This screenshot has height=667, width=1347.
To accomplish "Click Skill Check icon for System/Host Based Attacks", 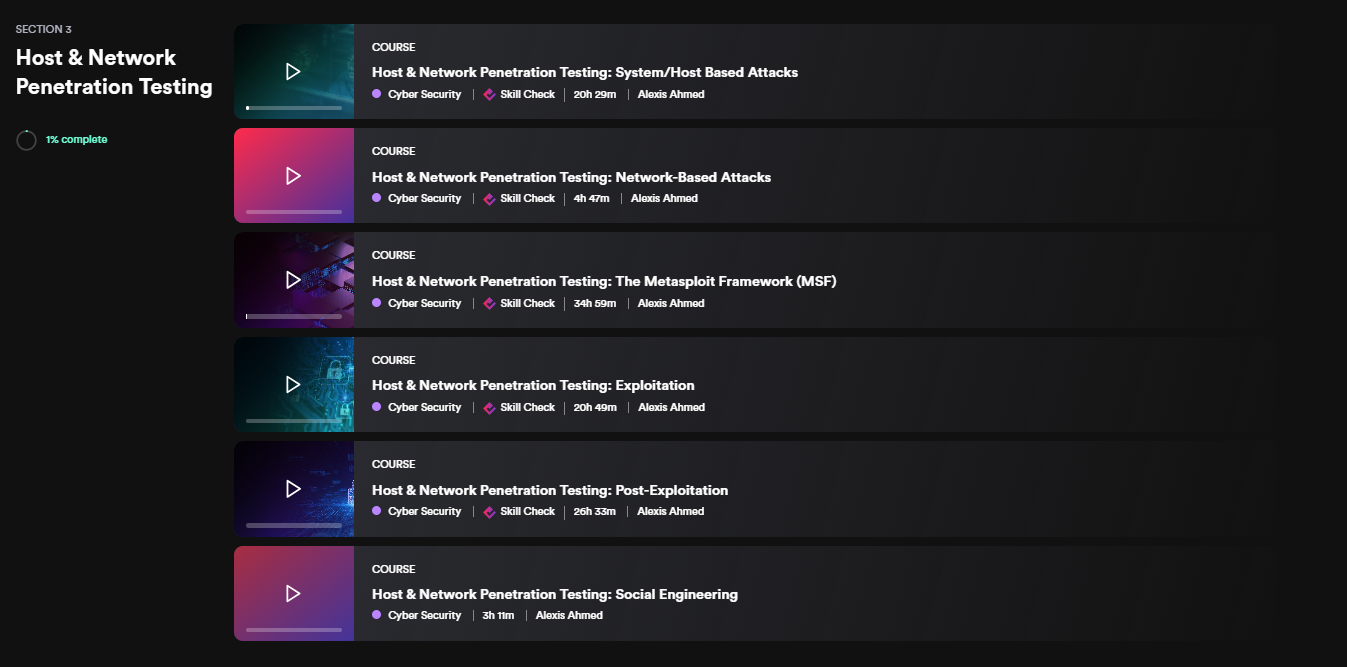I will coord(489,95).
